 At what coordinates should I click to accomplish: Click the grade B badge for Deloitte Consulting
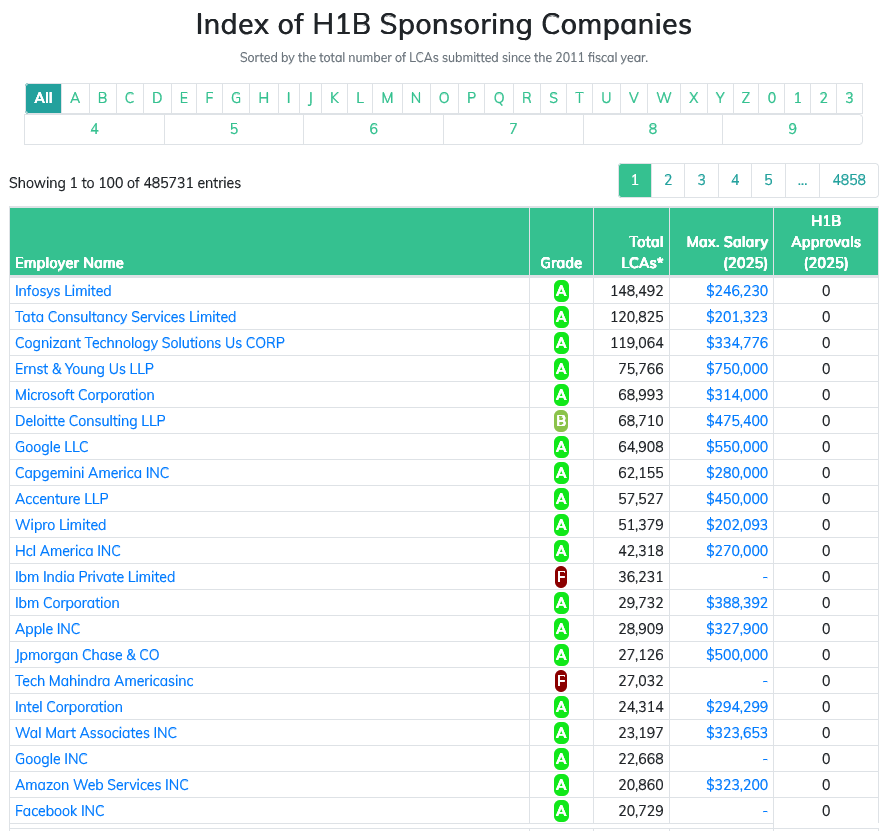pyautogui.click(x=561, y=421)
